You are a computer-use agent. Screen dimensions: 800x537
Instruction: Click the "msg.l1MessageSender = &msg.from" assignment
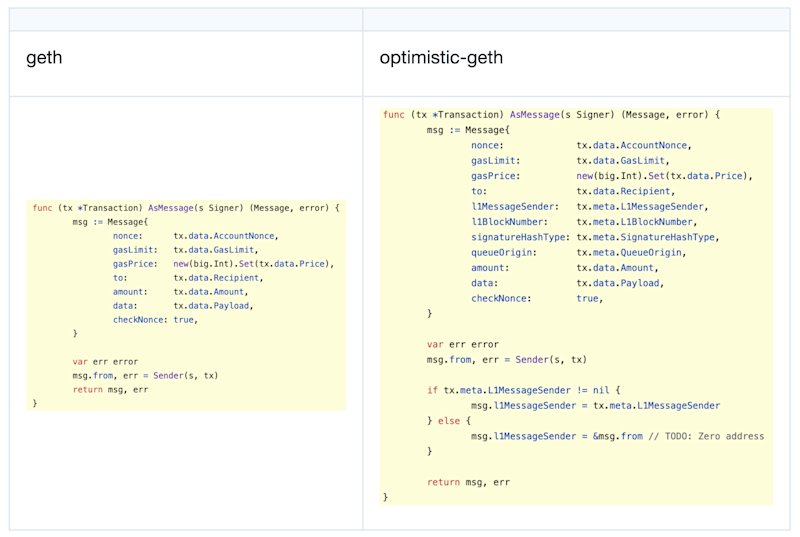click(x=557, y=436)
